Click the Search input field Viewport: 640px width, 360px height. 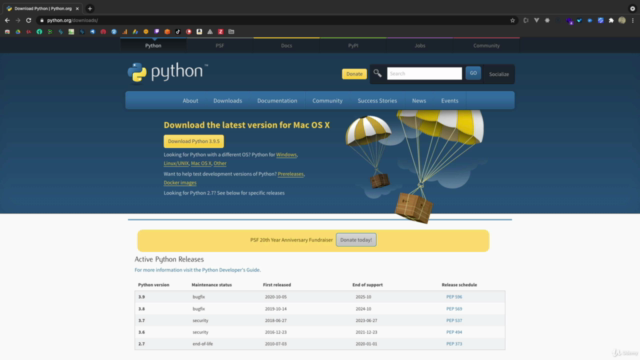coord(424,73)
